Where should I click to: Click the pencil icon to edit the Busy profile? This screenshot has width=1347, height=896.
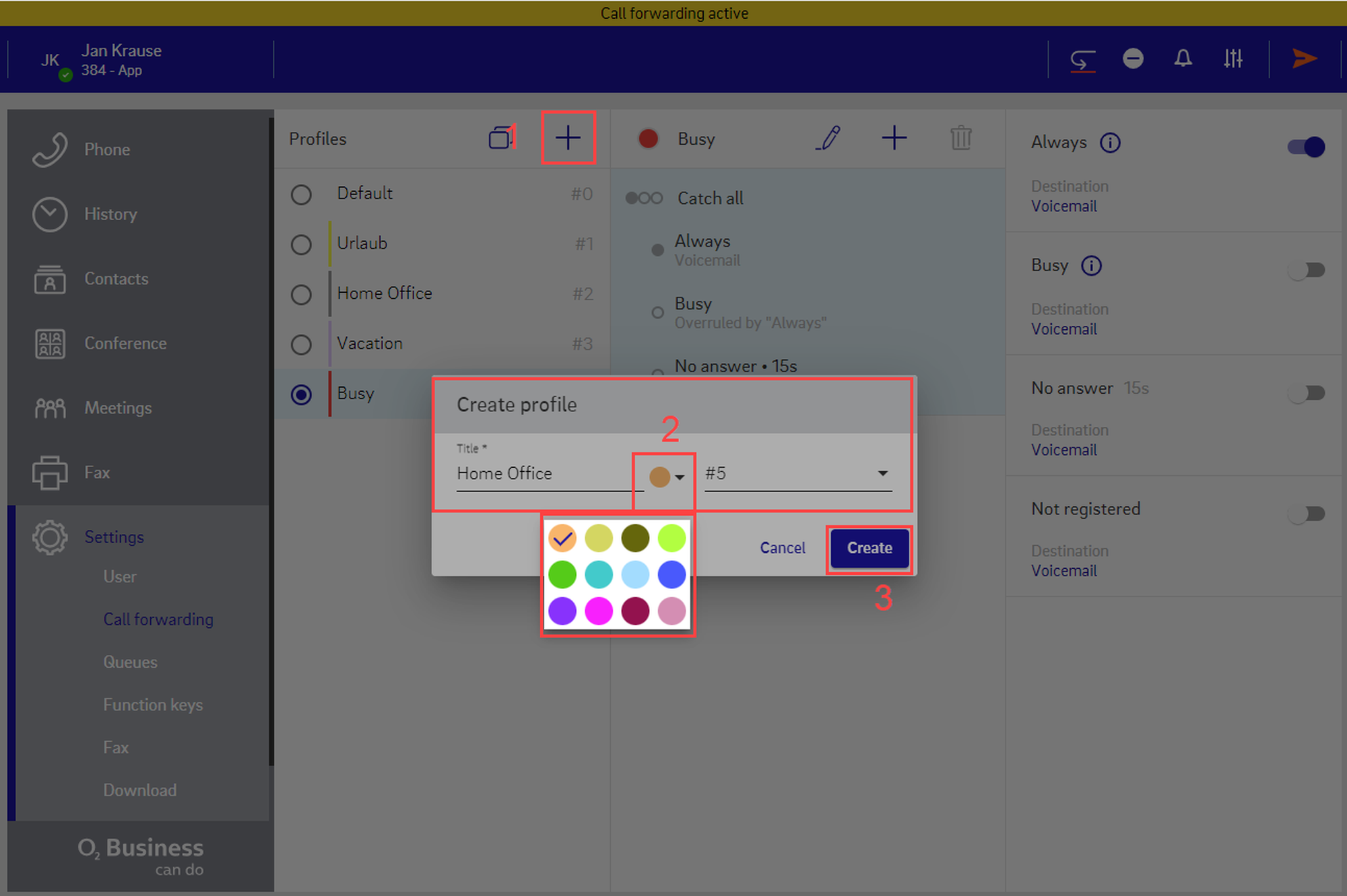[x=828, y=138]
